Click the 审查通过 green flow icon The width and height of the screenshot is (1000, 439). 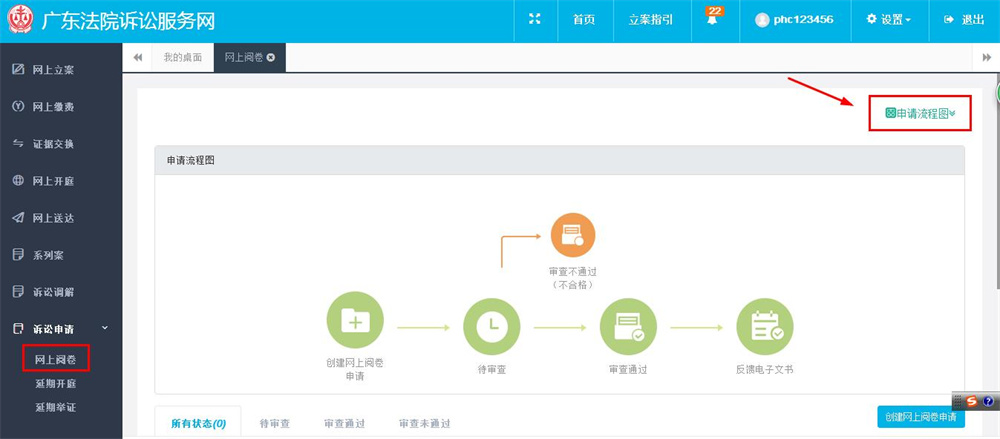click(628, 327)
